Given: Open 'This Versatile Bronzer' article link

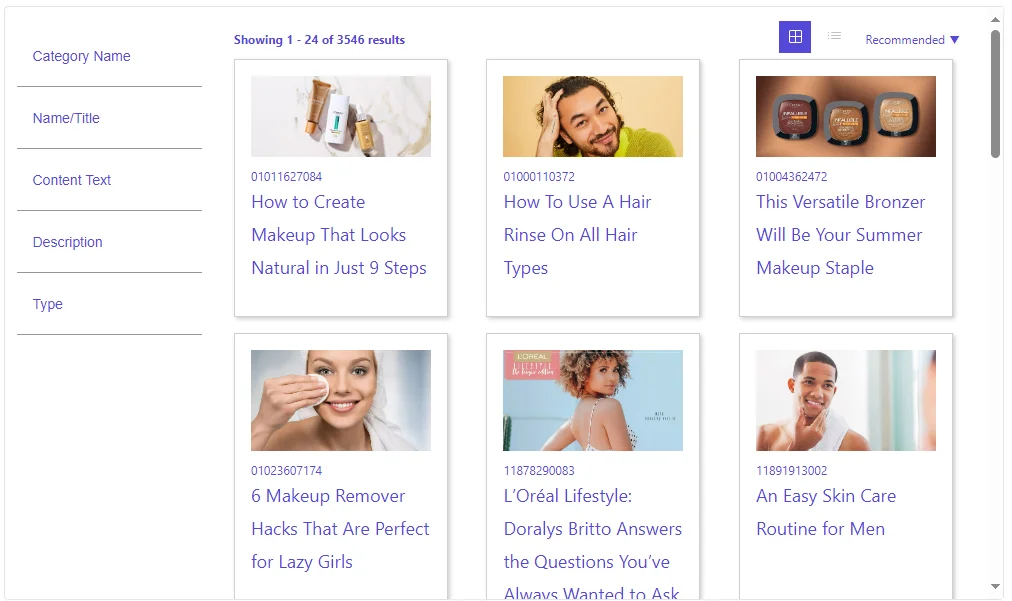Looking at the screenshot, I should [x=840, y=235].
